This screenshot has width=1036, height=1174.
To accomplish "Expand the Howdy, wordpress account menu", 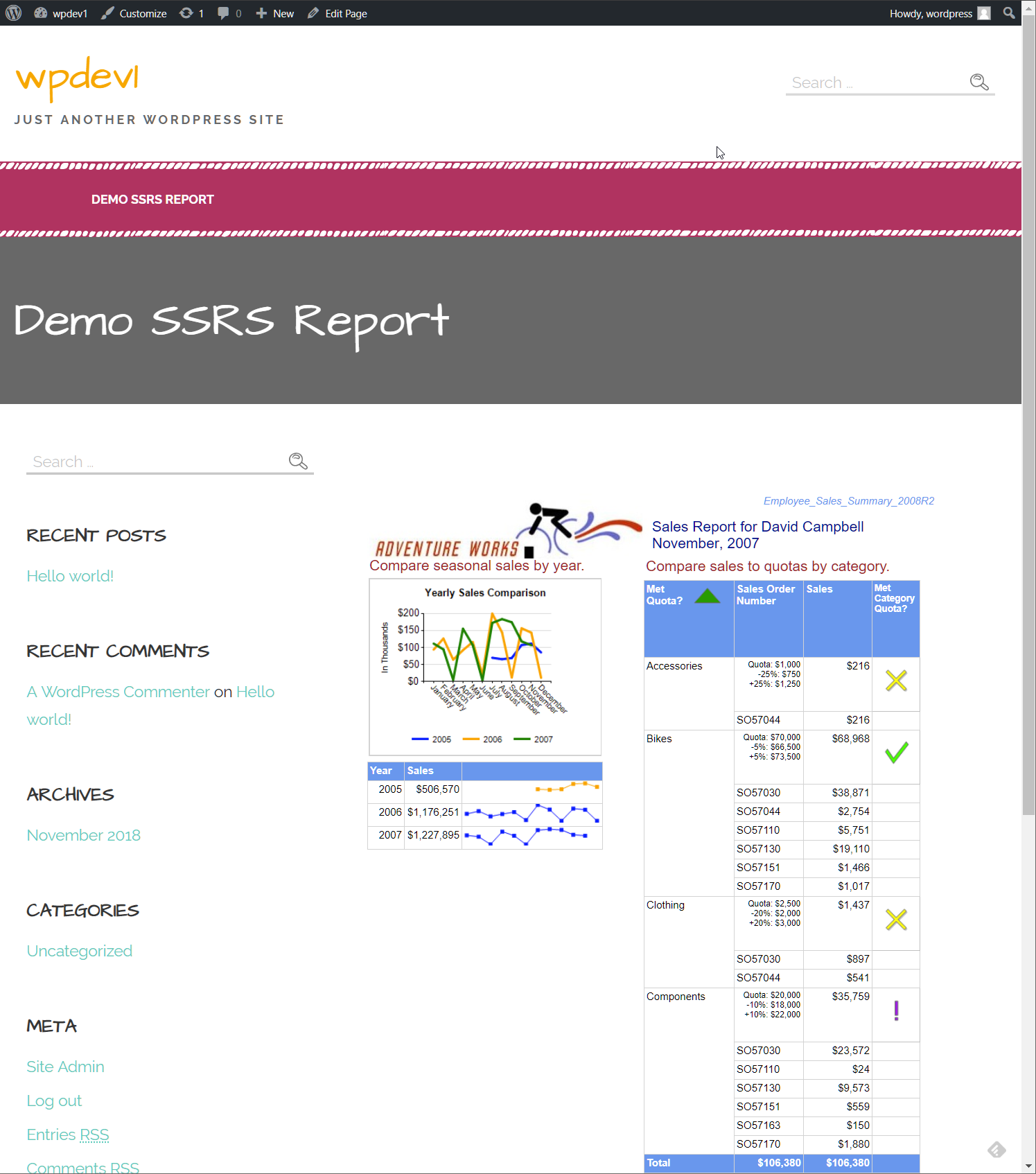I will tap(931, 13).
